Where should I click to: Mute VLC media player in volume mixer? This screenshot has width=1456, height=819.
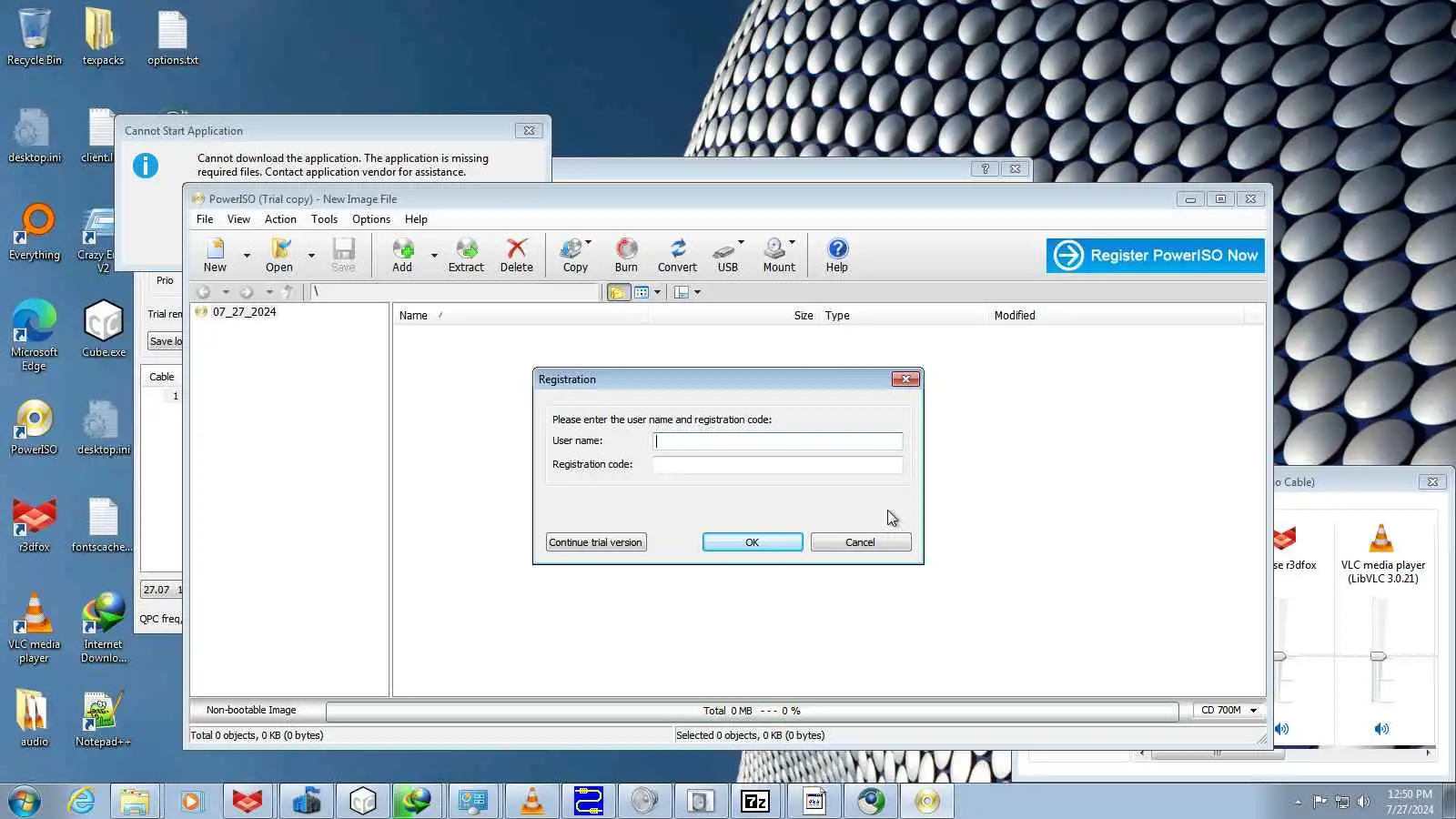click(x=1381, y=729)
